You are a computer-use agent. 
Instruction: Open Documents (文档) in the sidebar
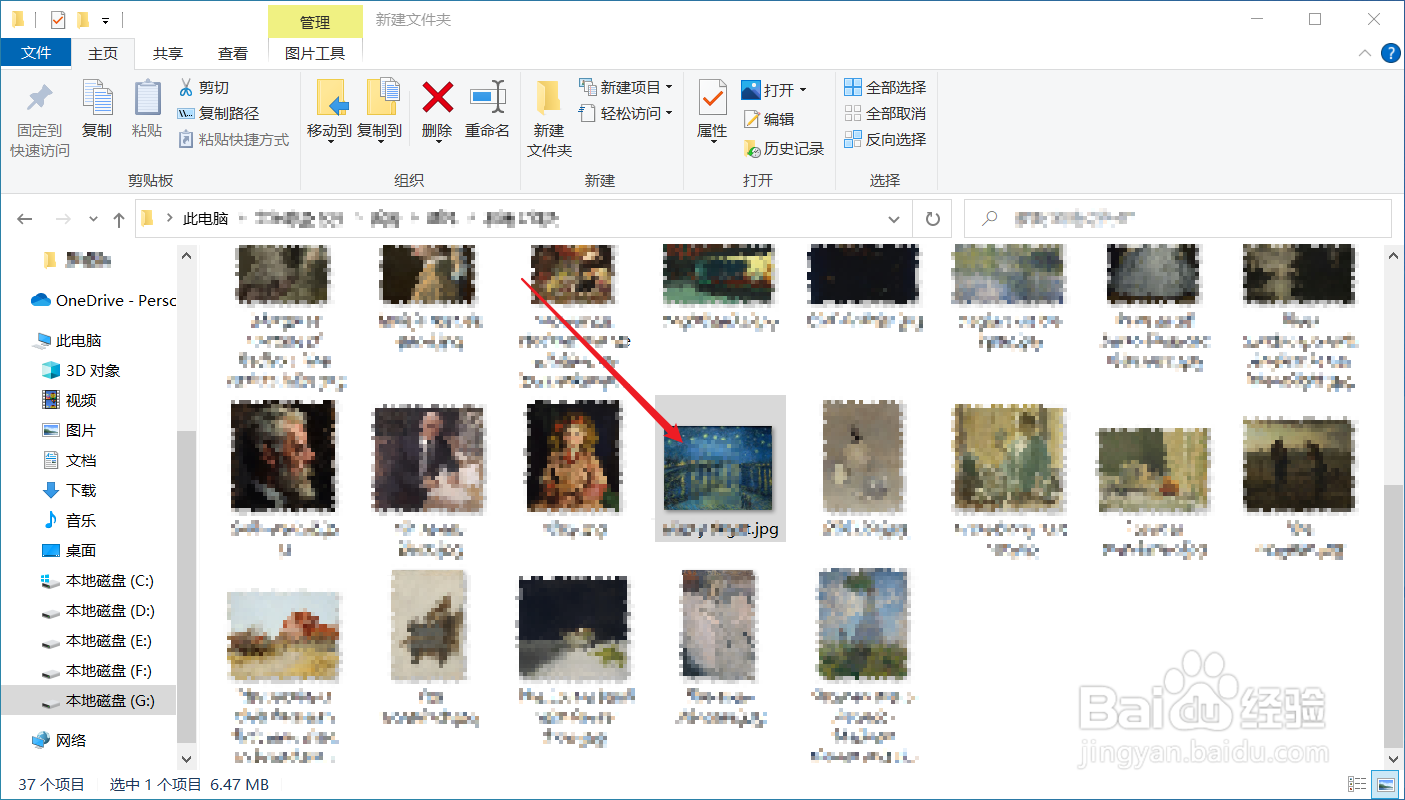[x=70, y=460]
